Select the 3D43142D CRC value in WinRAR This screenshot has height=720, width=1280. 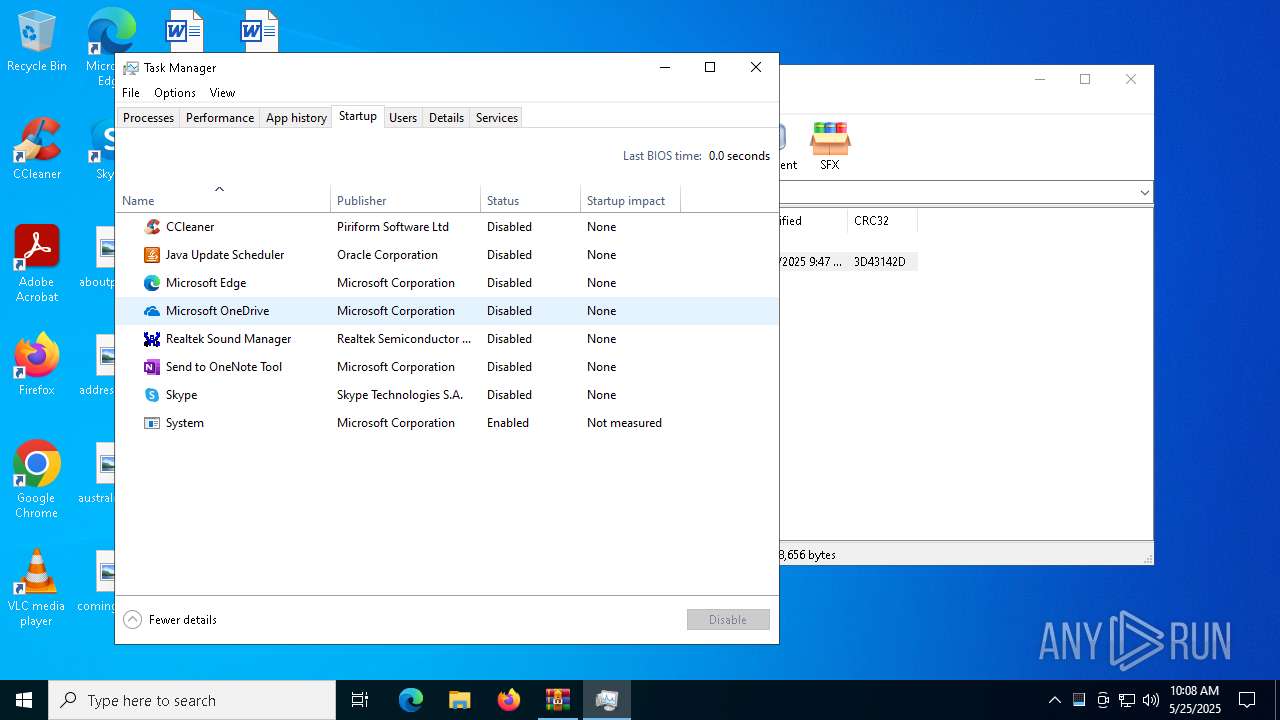[x=880, y=262]
